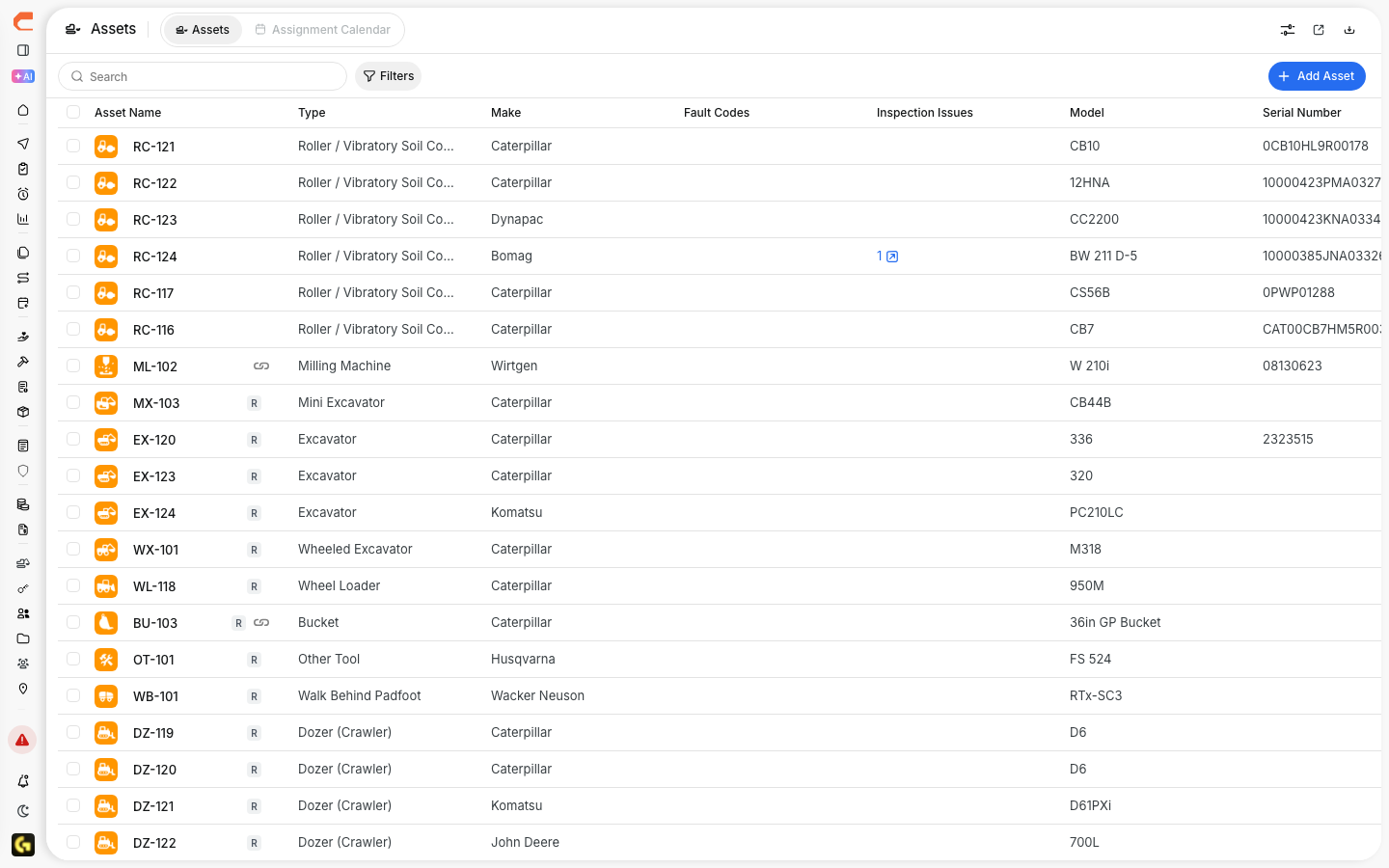Click the Type column header

[x=312, y=113]
